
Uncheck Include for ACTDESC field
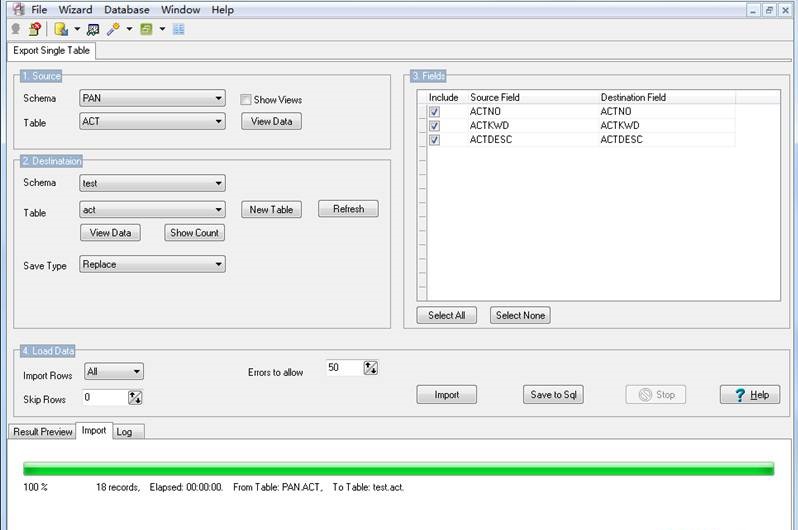pos(434,140)
